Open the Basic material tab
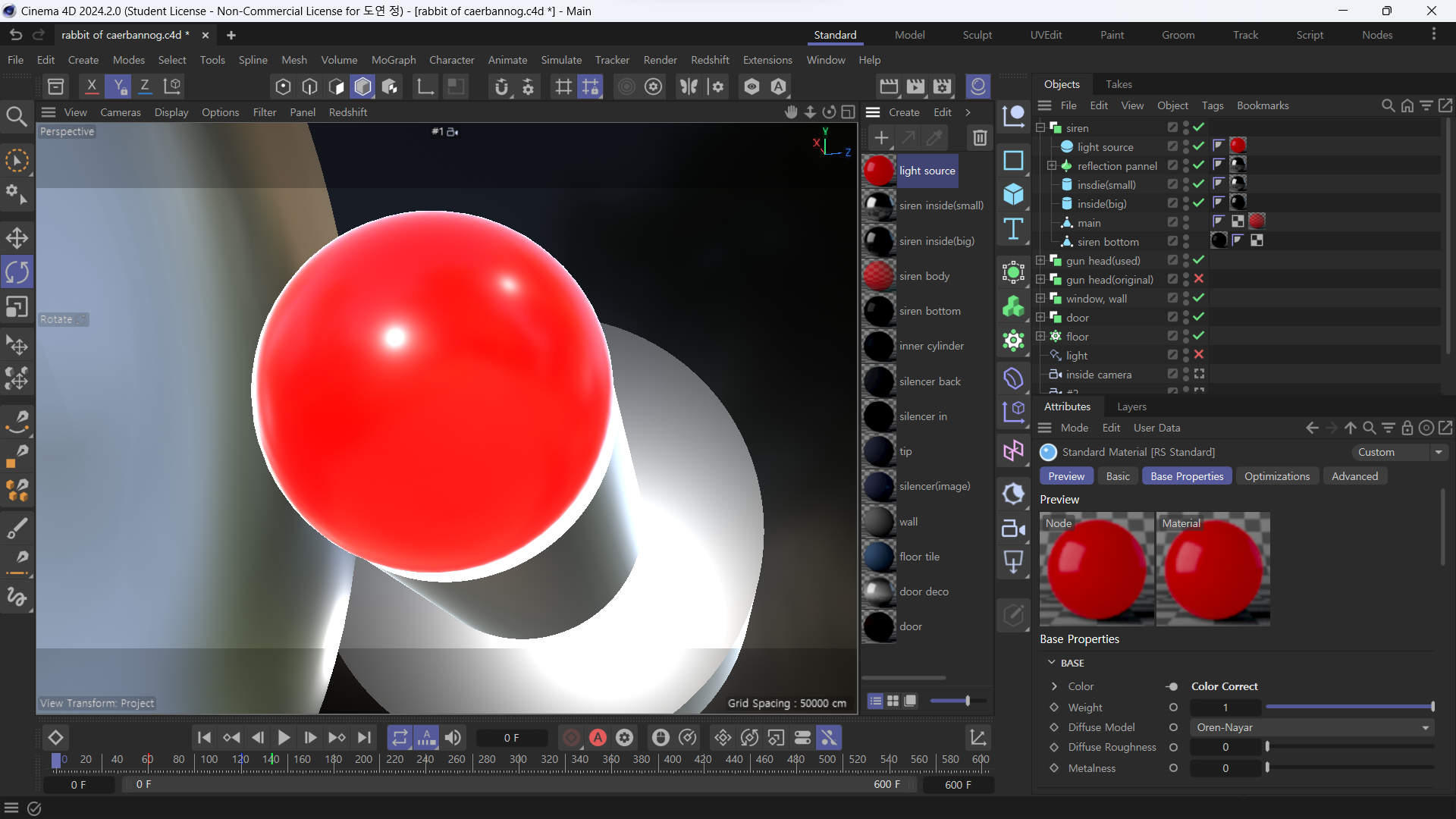 point(1118,476)
